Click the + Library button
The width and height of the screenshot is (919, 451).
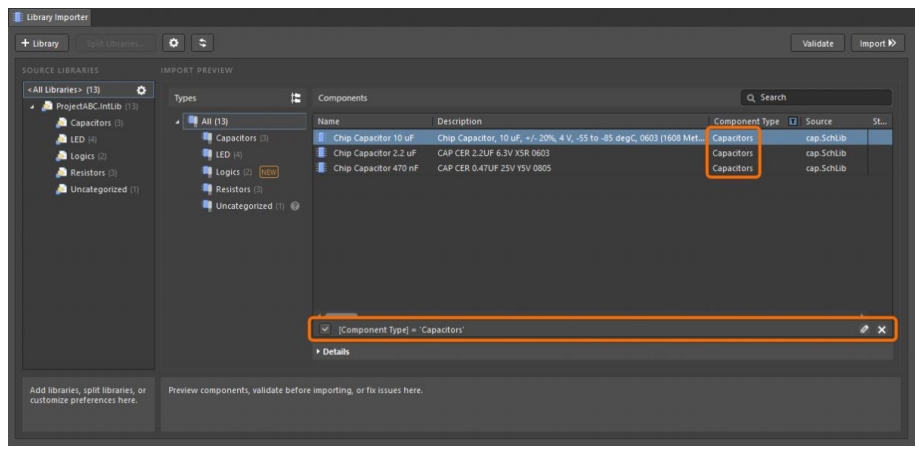(x=42, y=43)
